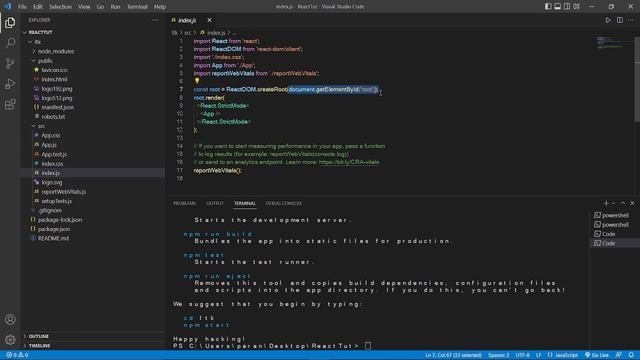
Task: Switch to the PROBLEMS panel tab
Action: [x=184, y=203]
